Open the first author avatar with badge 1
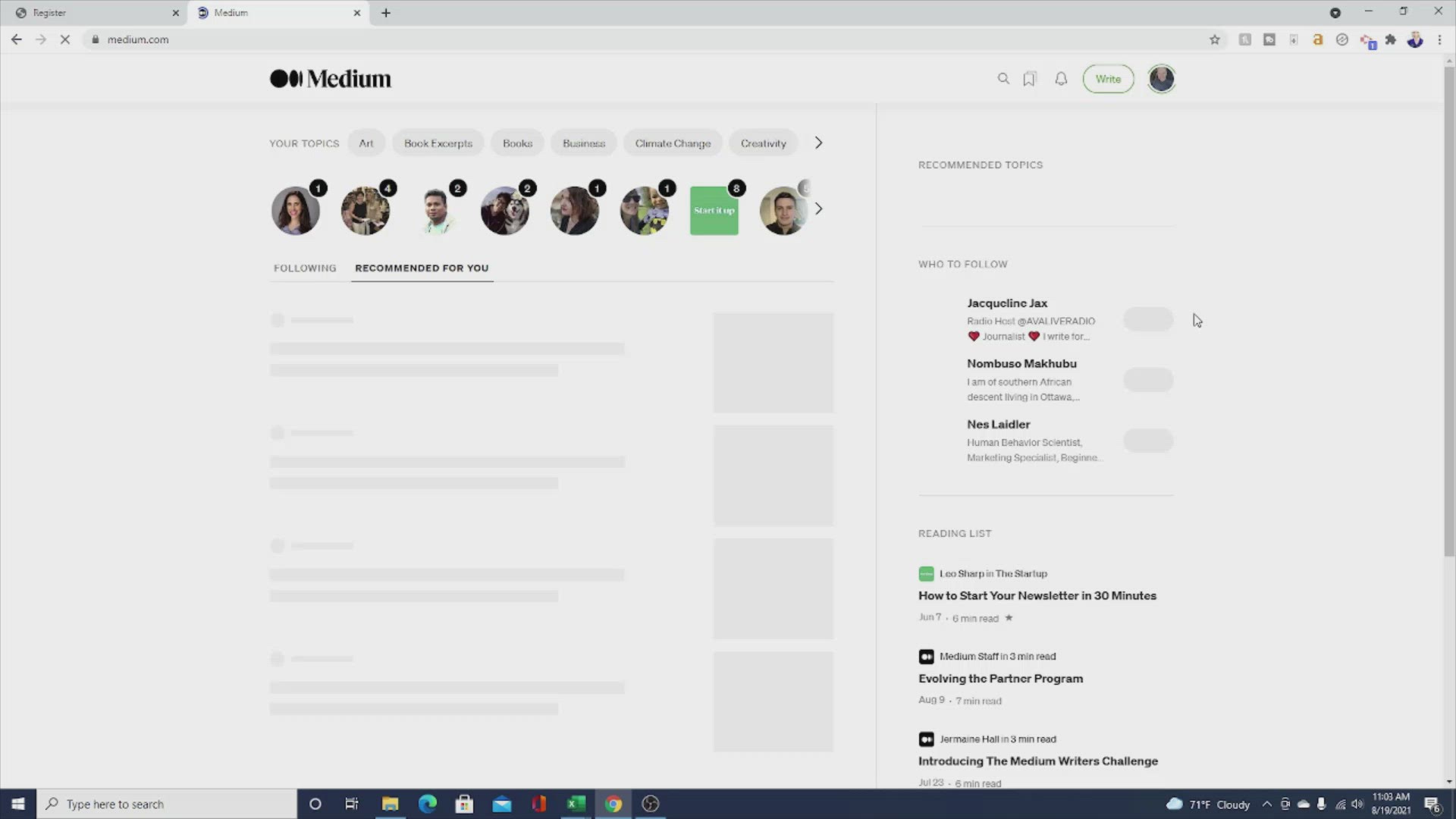This screenshot has width=1456, height=819. point(296,211)
